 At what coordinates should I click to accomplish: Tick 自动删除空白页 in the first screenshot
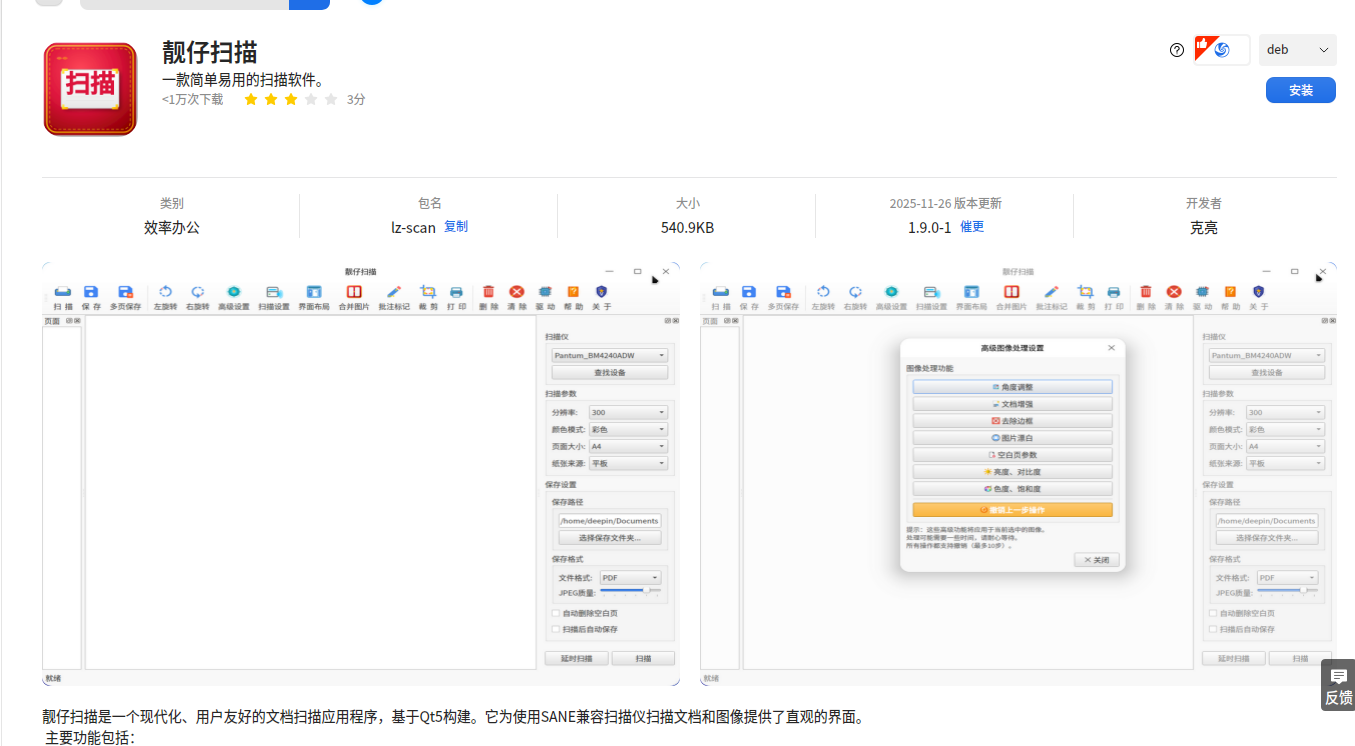click(x=556, y=613)
